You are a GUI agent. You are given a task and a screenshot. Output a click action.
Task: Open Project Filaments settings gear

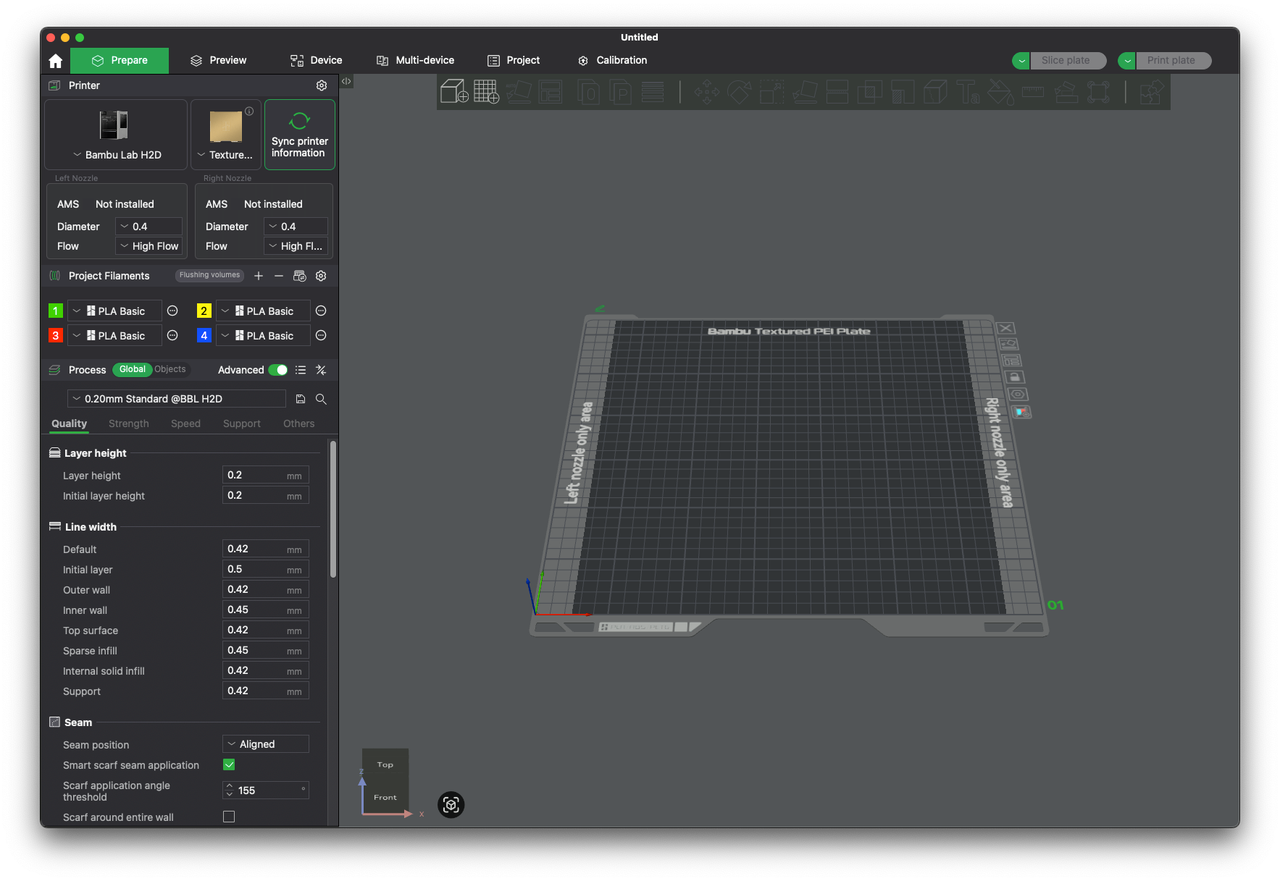(321, 276)
